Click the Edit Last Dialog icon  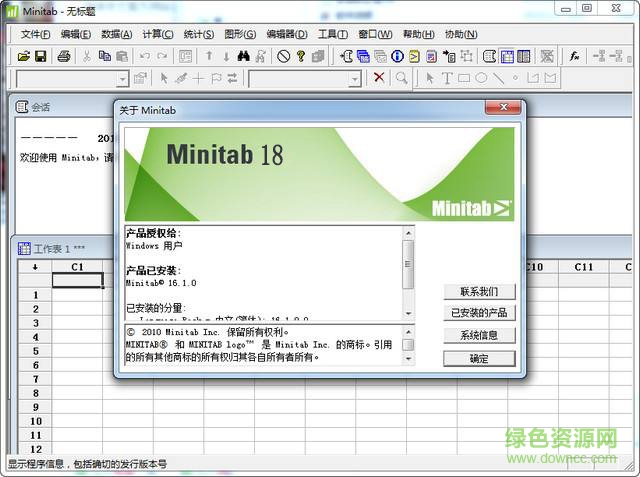(x=185, y=56)
